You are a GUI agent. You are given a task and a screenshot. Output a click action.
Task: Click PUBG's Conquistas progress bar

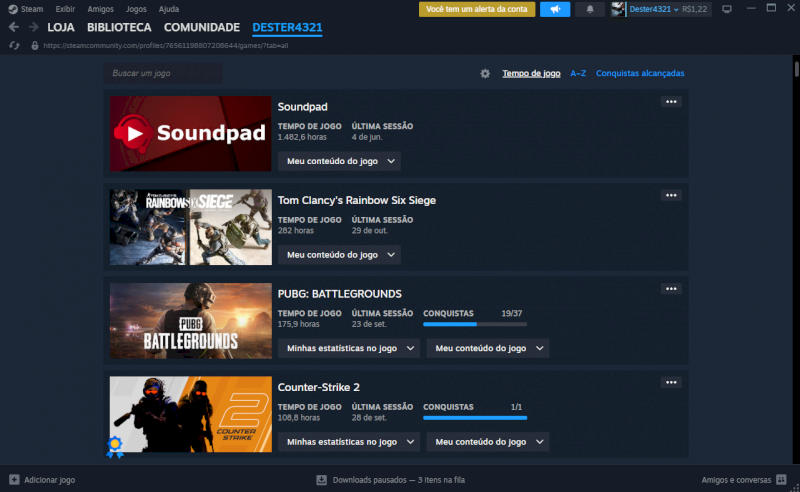point(475,324)
